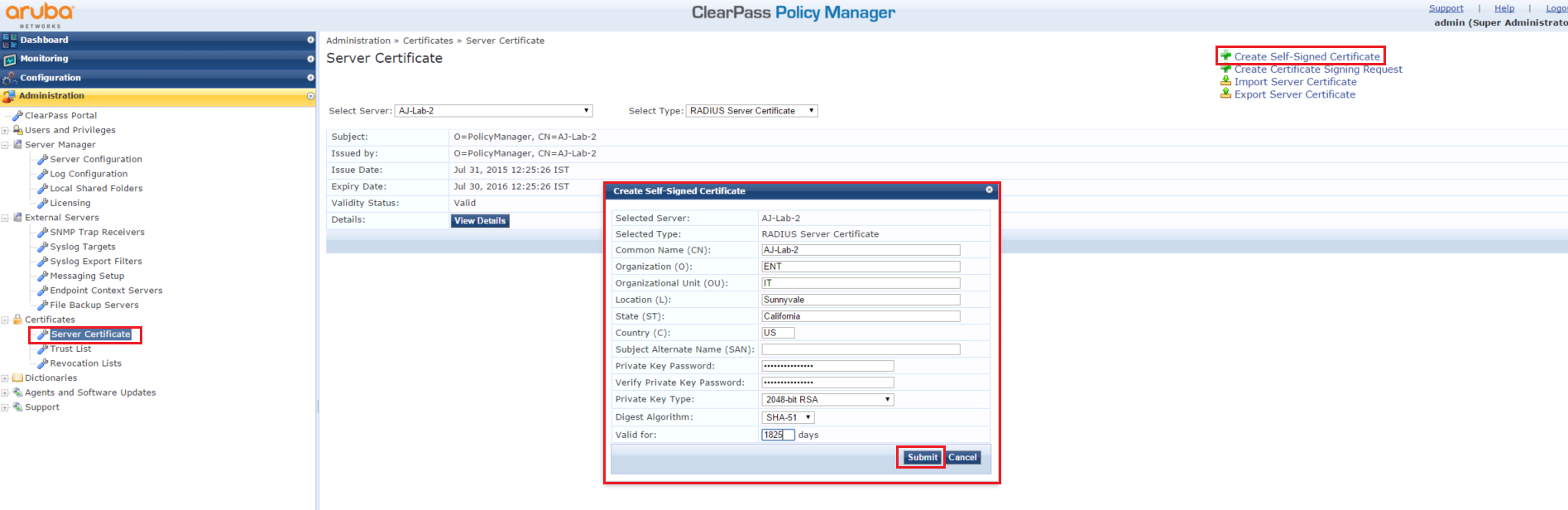Open Licensing page

(x=70, y=203)
